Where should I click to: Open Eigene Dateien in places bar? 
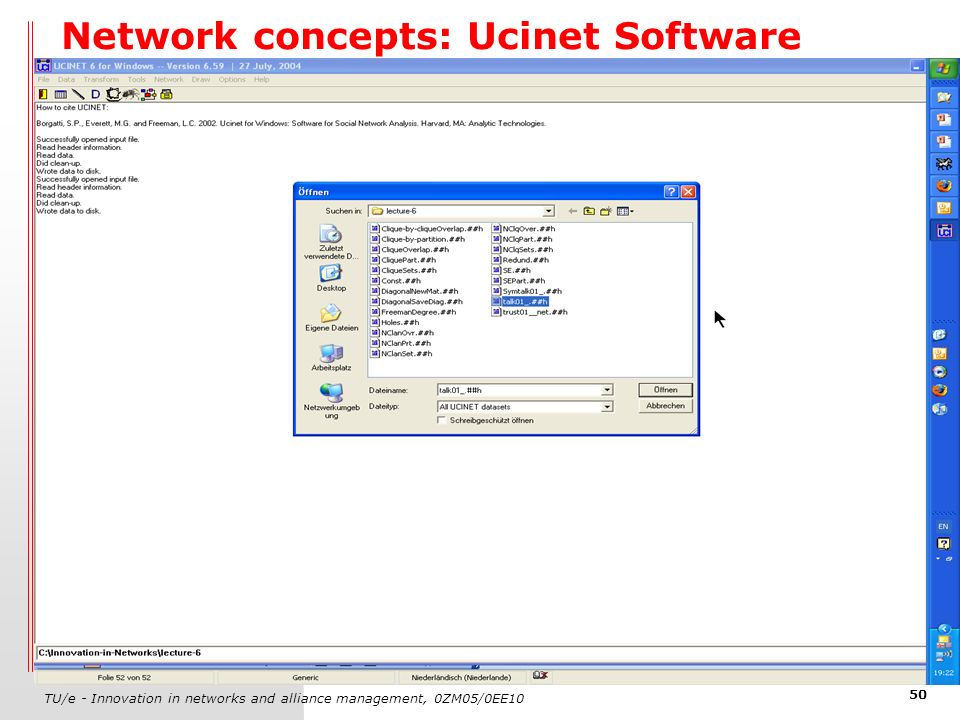point(331,318)
